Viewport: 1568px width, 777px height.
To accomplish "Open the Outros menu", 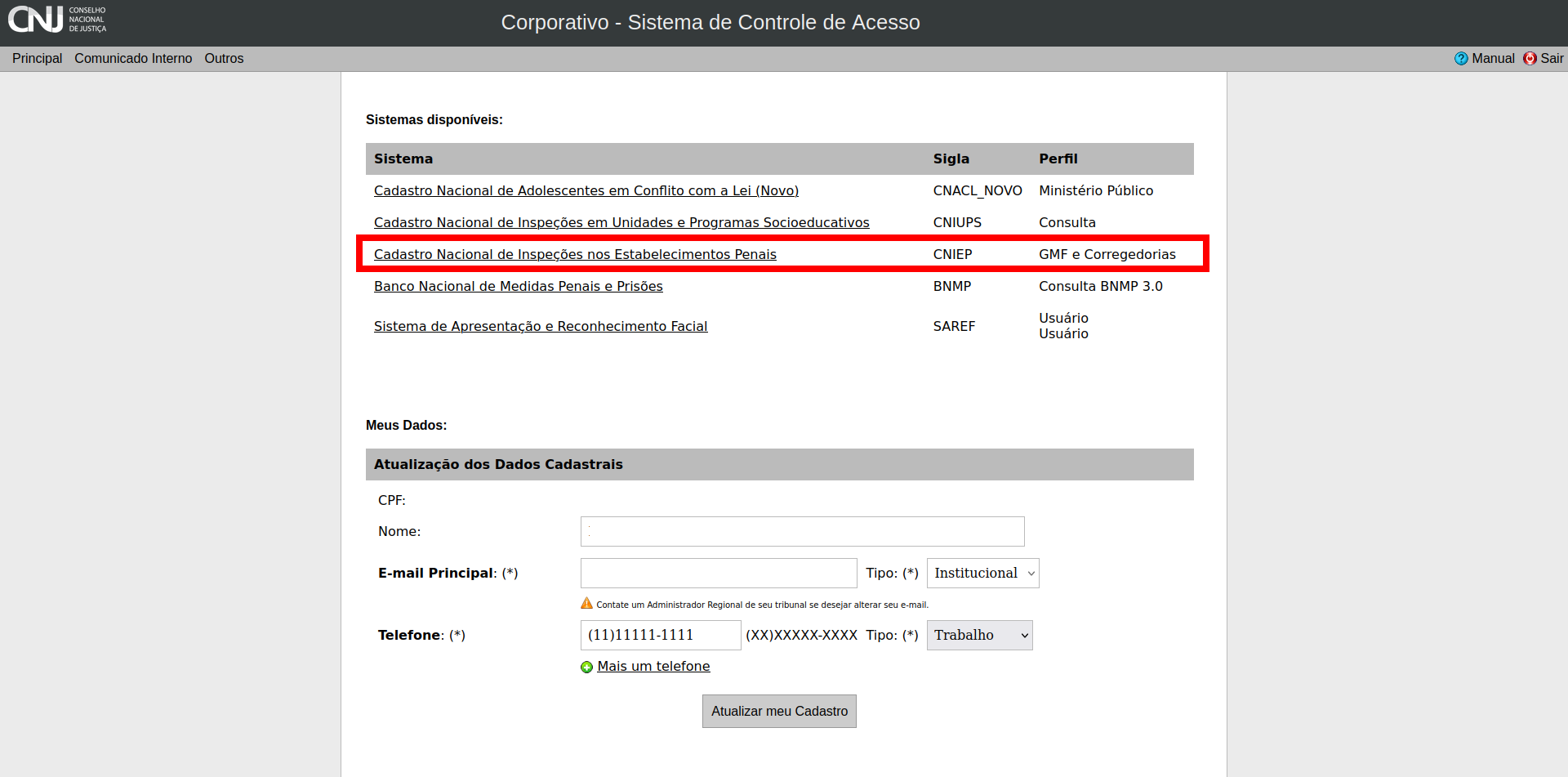I will [x=224, y=59].
